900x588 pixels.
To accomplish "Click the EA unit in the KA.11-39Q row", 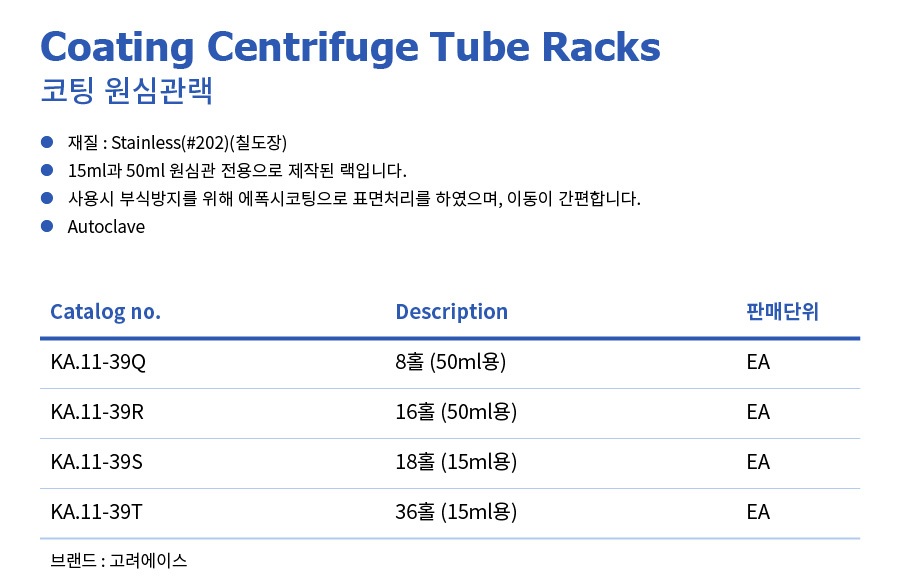I will (758, 362).
